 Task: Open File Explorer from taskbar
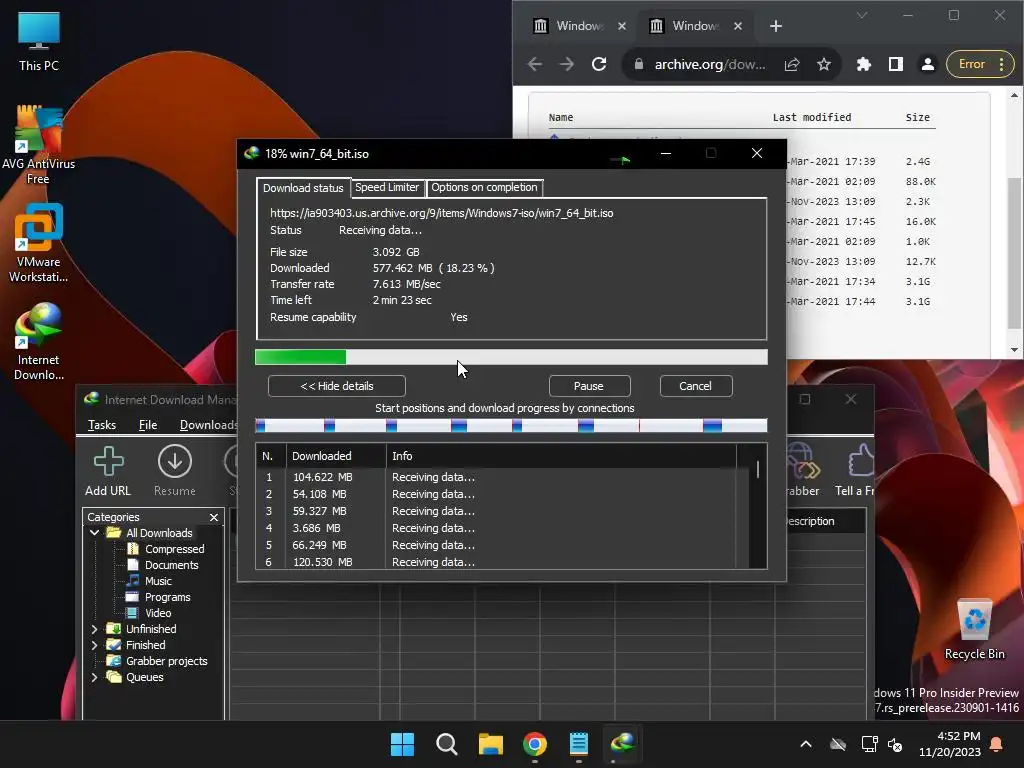coord(490,744)
